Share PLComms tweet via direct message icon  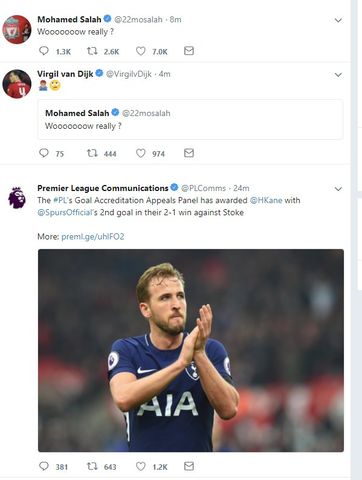189,466
